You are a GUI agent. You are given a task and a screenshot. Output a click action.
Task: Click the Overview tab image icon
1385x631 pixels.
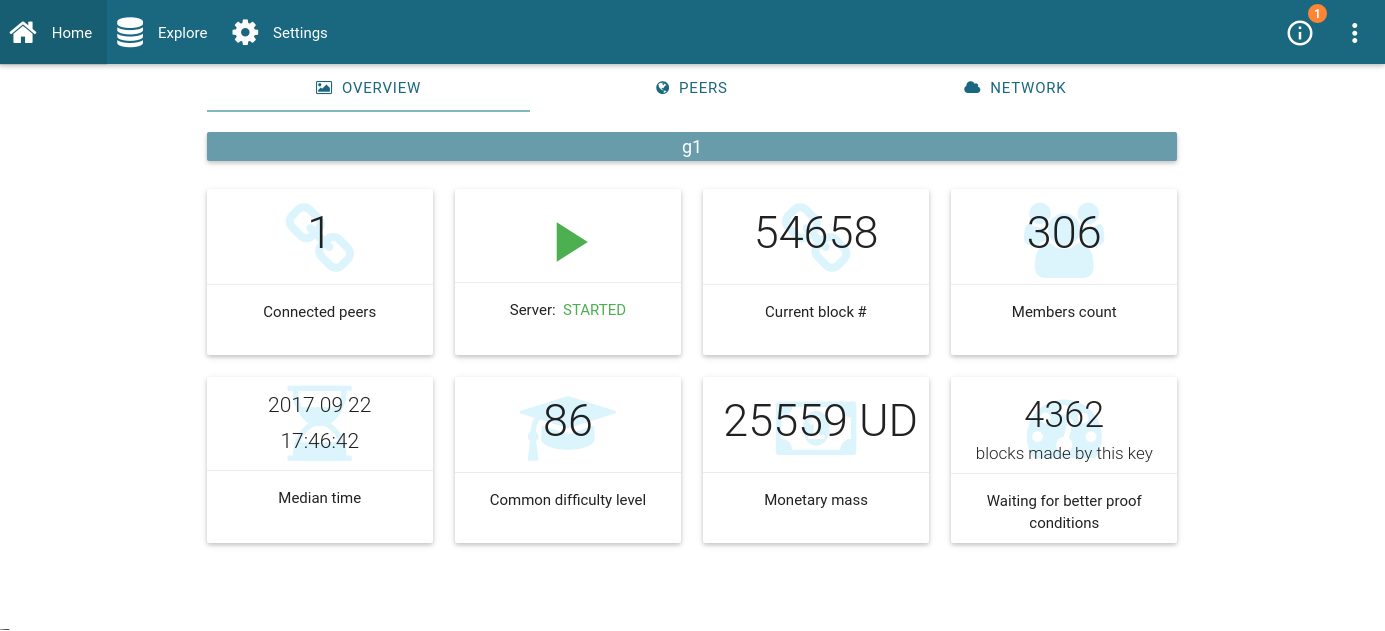(324, 88)
